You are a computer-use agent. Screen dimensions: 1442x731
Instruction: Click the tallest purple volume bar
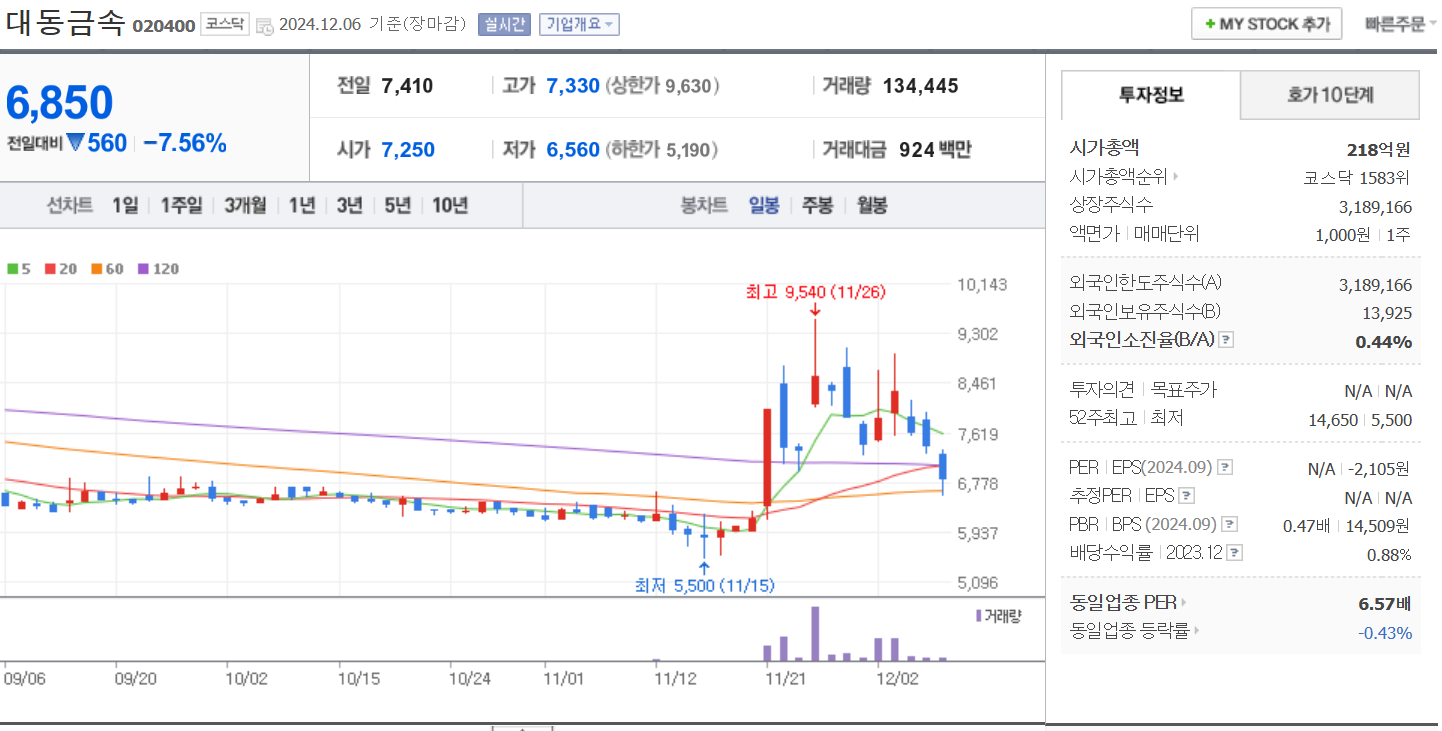[x=815, y=634]
